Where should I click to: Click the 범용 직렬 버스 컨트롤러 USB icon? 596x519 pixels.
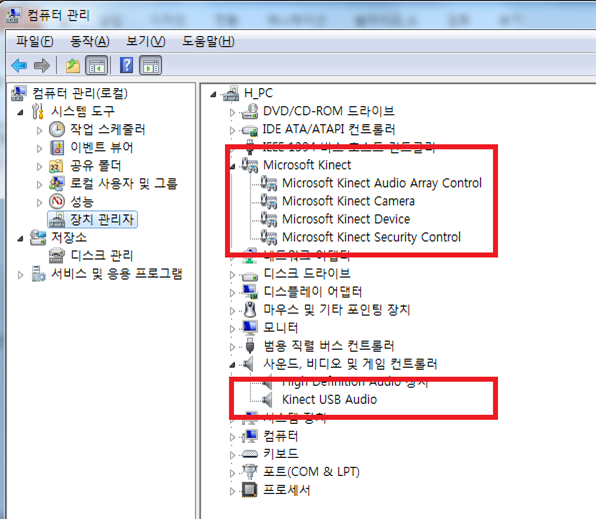click(x=250, y=346)
